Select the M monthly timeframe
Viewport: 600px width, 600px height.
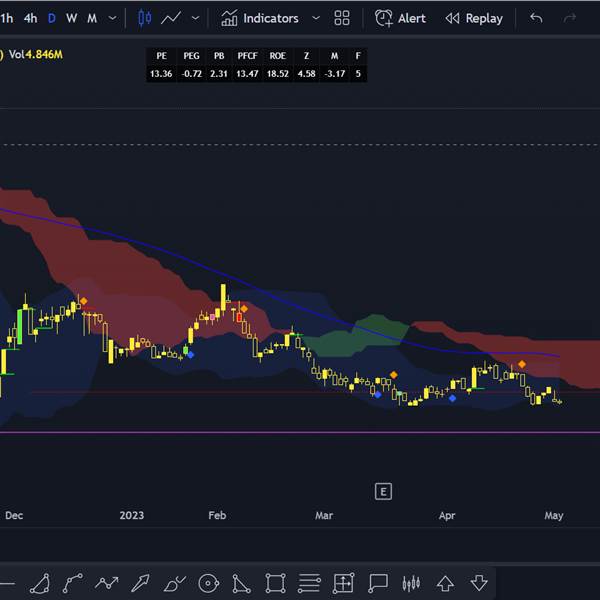pyautogui.click(x=92, y=18)
